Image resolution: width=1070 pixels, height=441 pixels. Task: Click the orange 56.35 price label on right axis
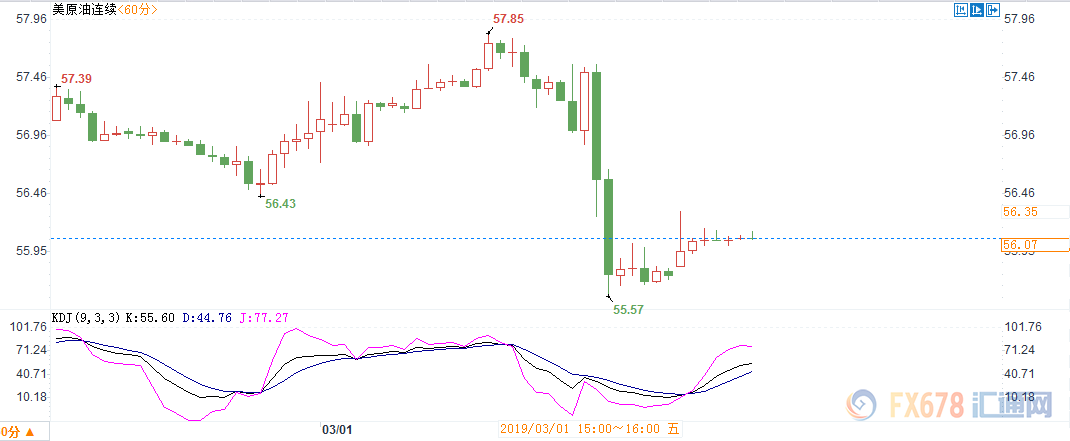[x=1021, y=212]
